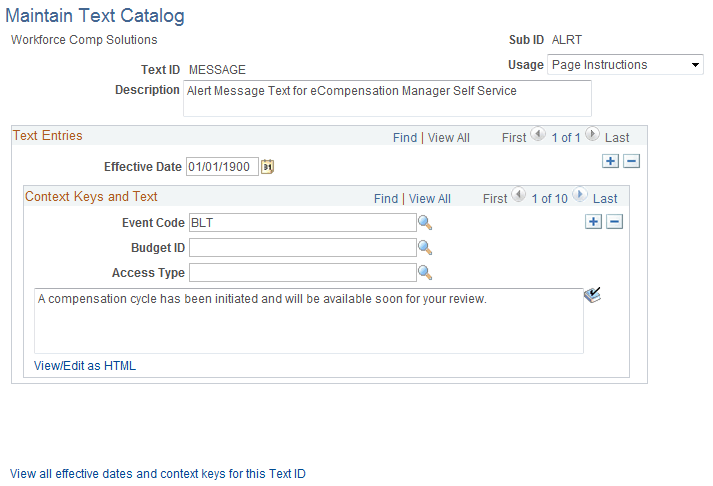The height and width of the screenshot is (486, 713).
Task: Add a new Context Keys row
Action: pyautogui.click(x=593, y=222)
